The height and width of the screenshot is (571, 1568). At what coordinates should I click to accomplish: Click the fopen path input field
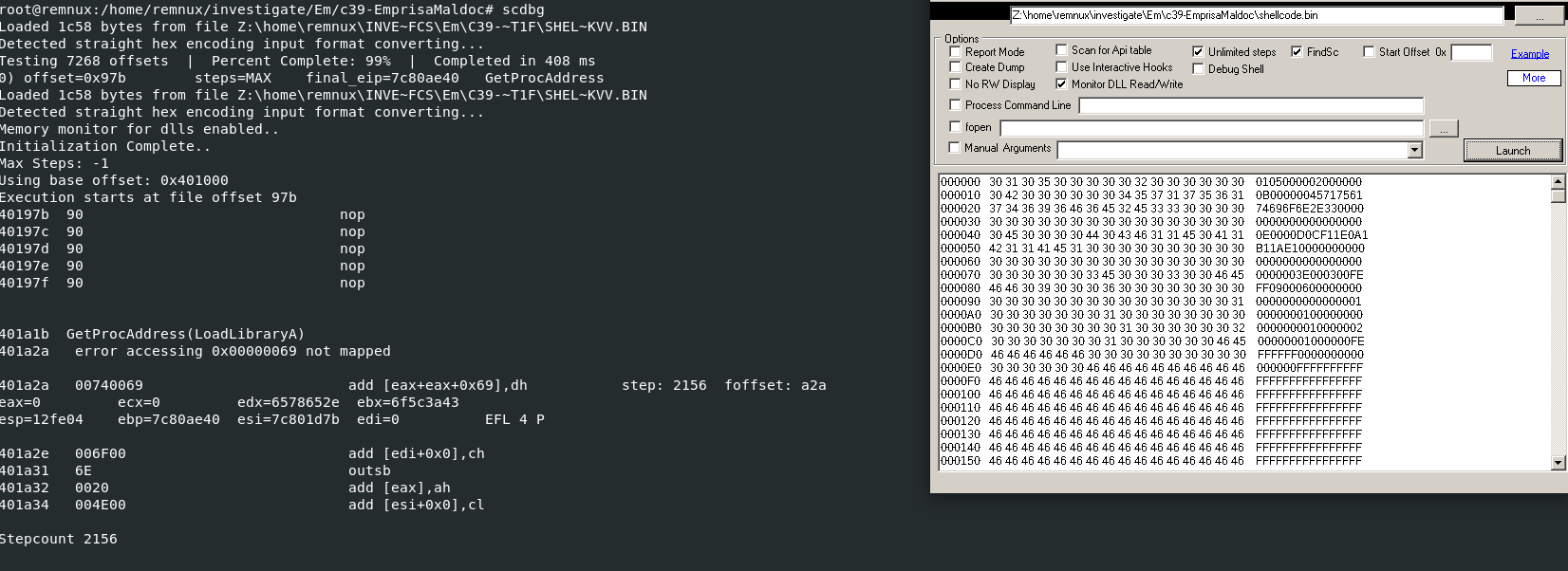(1212, 128)
